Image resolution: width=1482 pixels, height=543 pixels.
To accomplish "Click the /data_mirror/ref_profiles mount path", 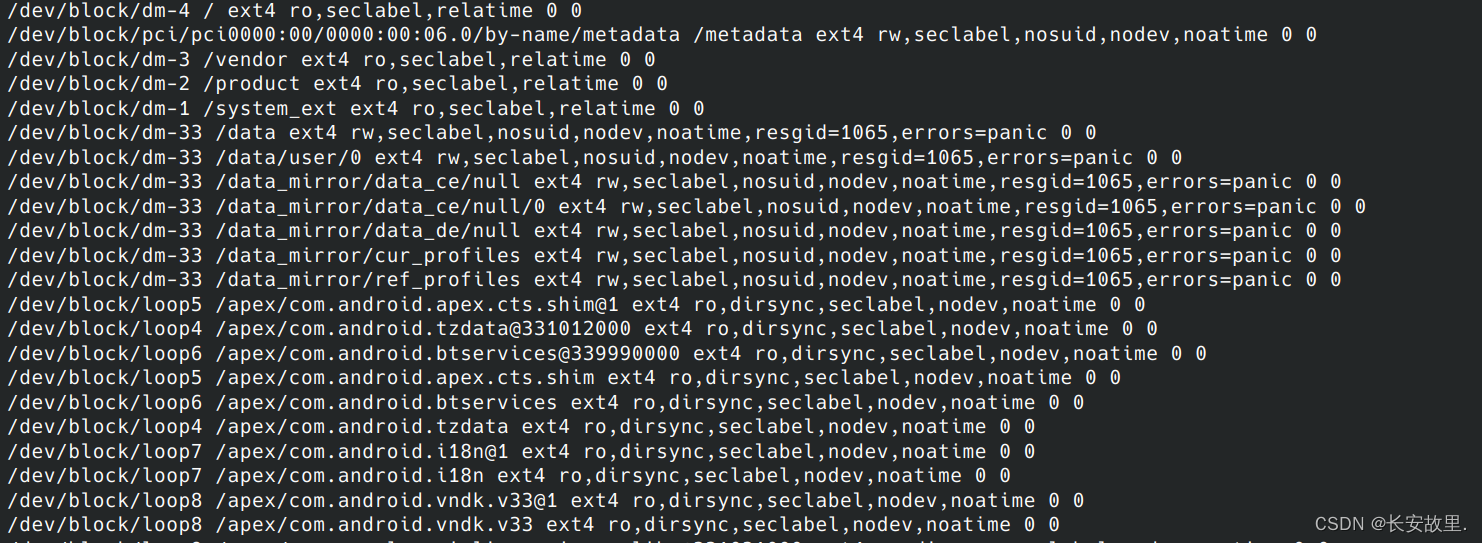I will 368,280.
